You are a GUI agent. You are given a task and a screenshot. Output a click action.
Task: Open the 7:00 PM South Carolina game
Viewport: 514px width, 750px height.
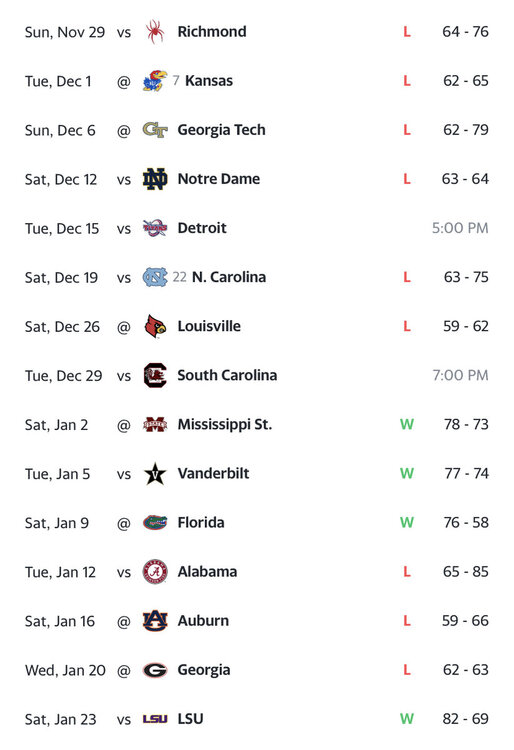tap(460, 375)
